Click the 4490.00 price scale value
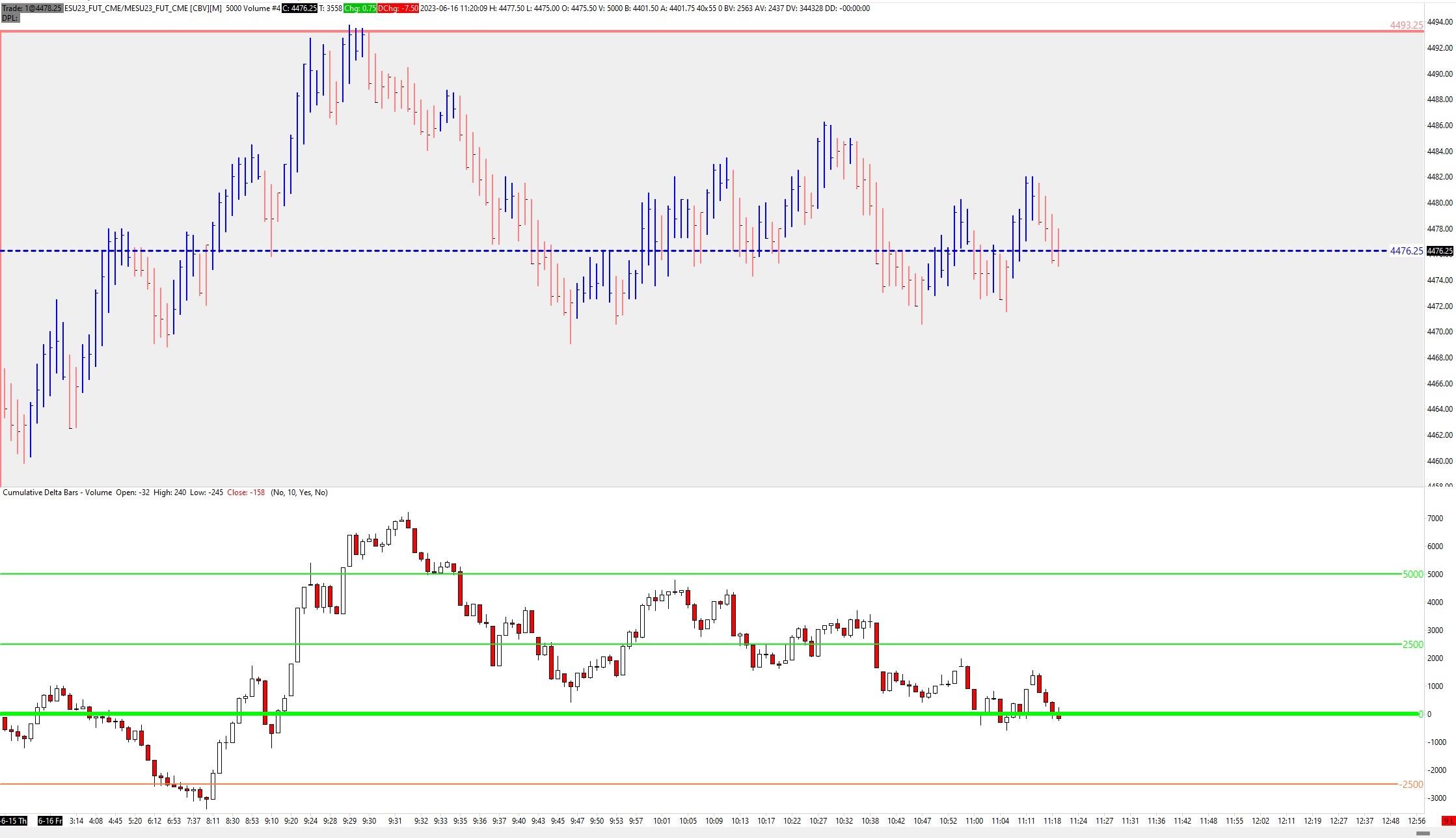Image resolution: width=1456 pixels, height=838 pixels. click(x=1439, y=74)
